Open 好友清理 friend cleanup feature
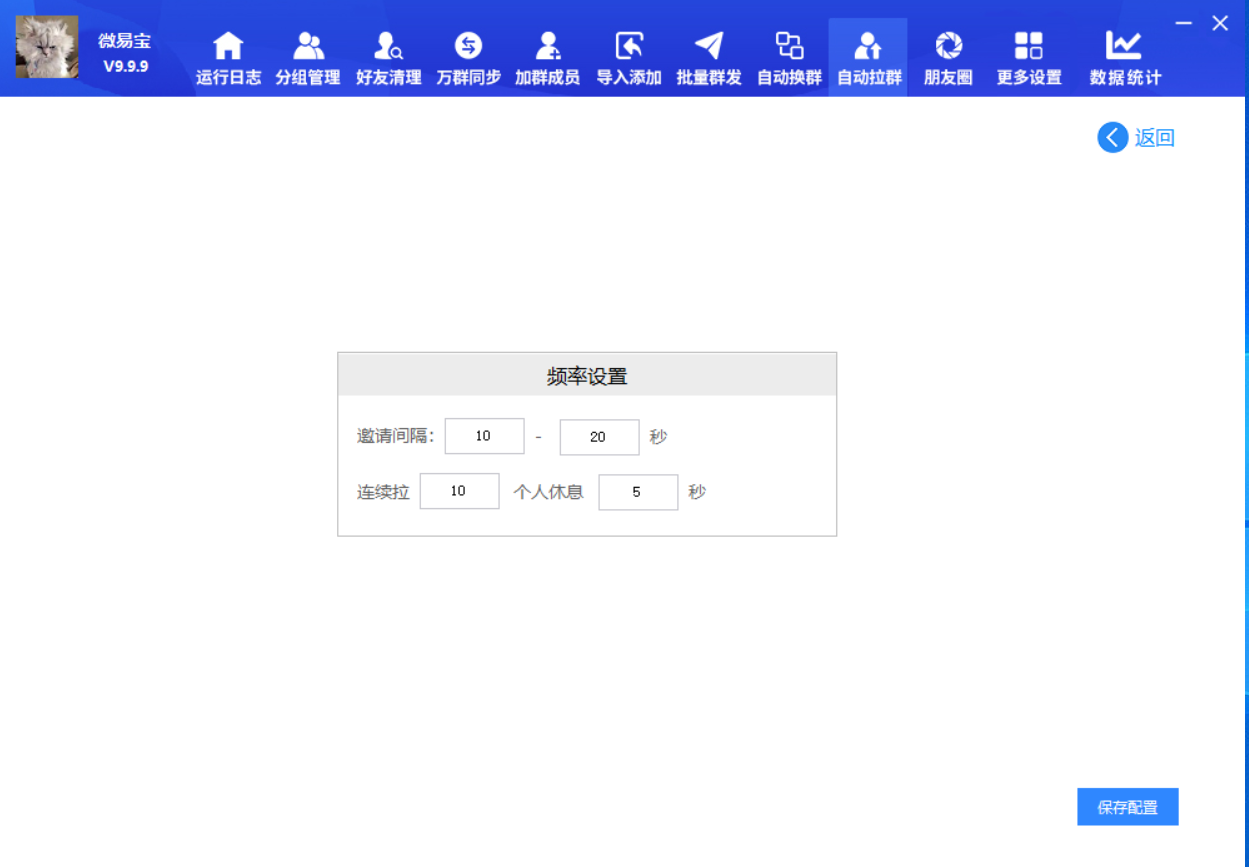1249x867 pixels. [x=387, y=55]
